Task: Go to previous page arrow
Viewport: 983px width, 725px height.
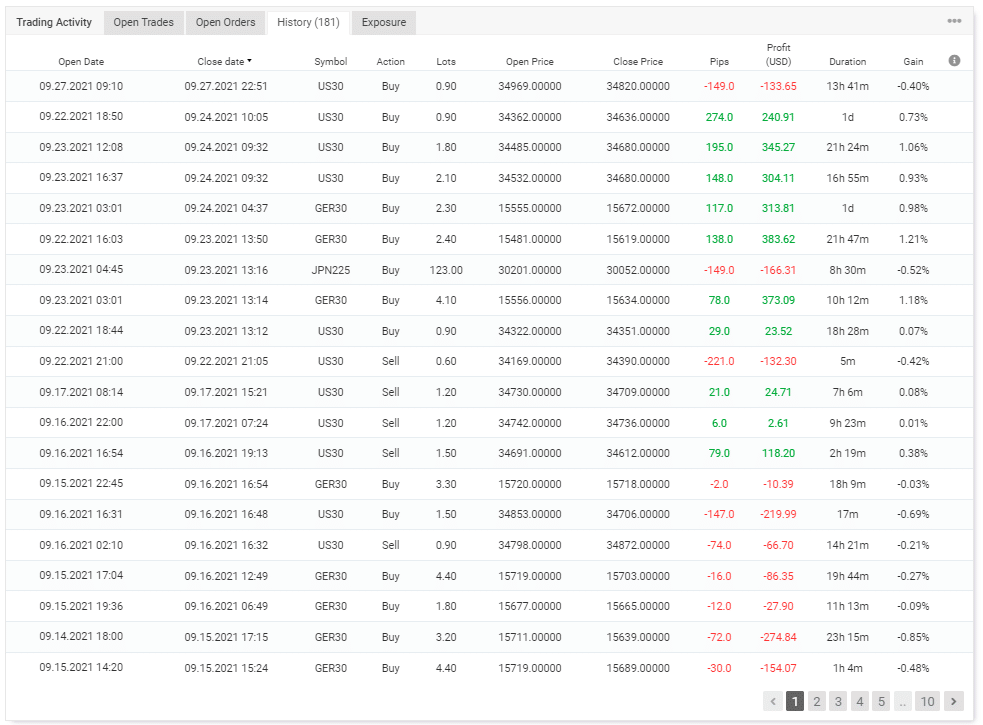Action: (x=773, y=701)
